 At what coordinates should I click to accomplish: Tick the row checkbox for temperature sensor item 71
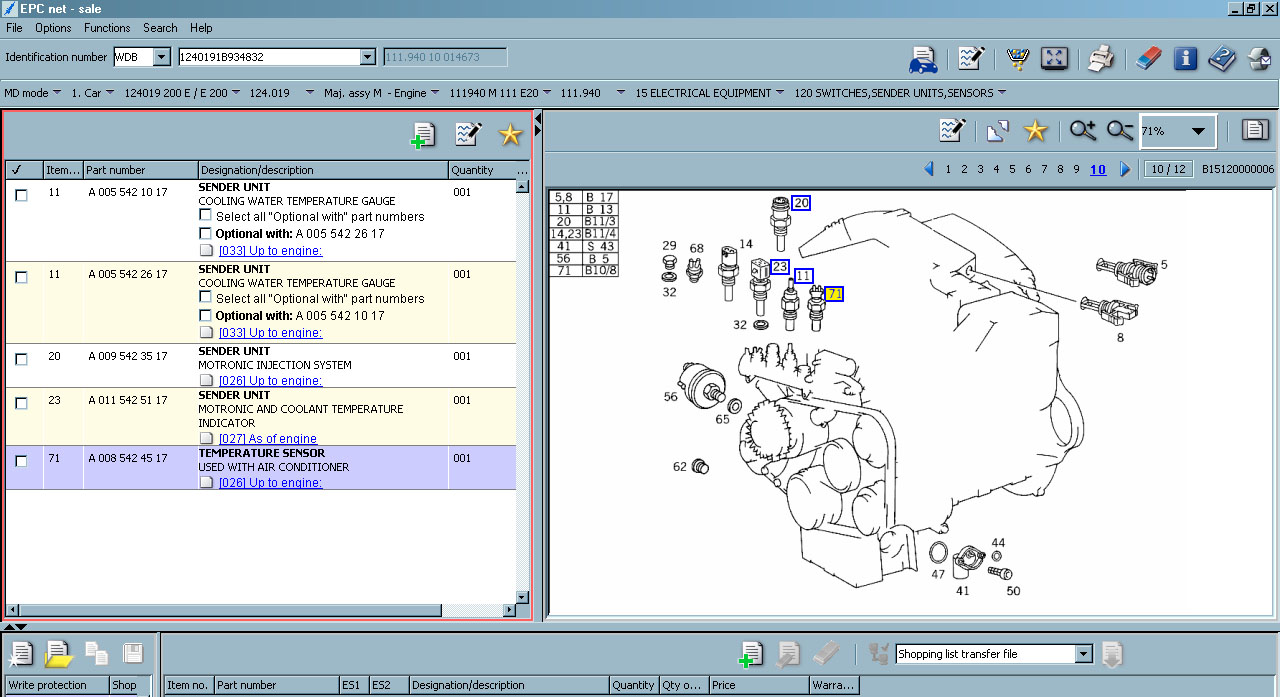21,461
